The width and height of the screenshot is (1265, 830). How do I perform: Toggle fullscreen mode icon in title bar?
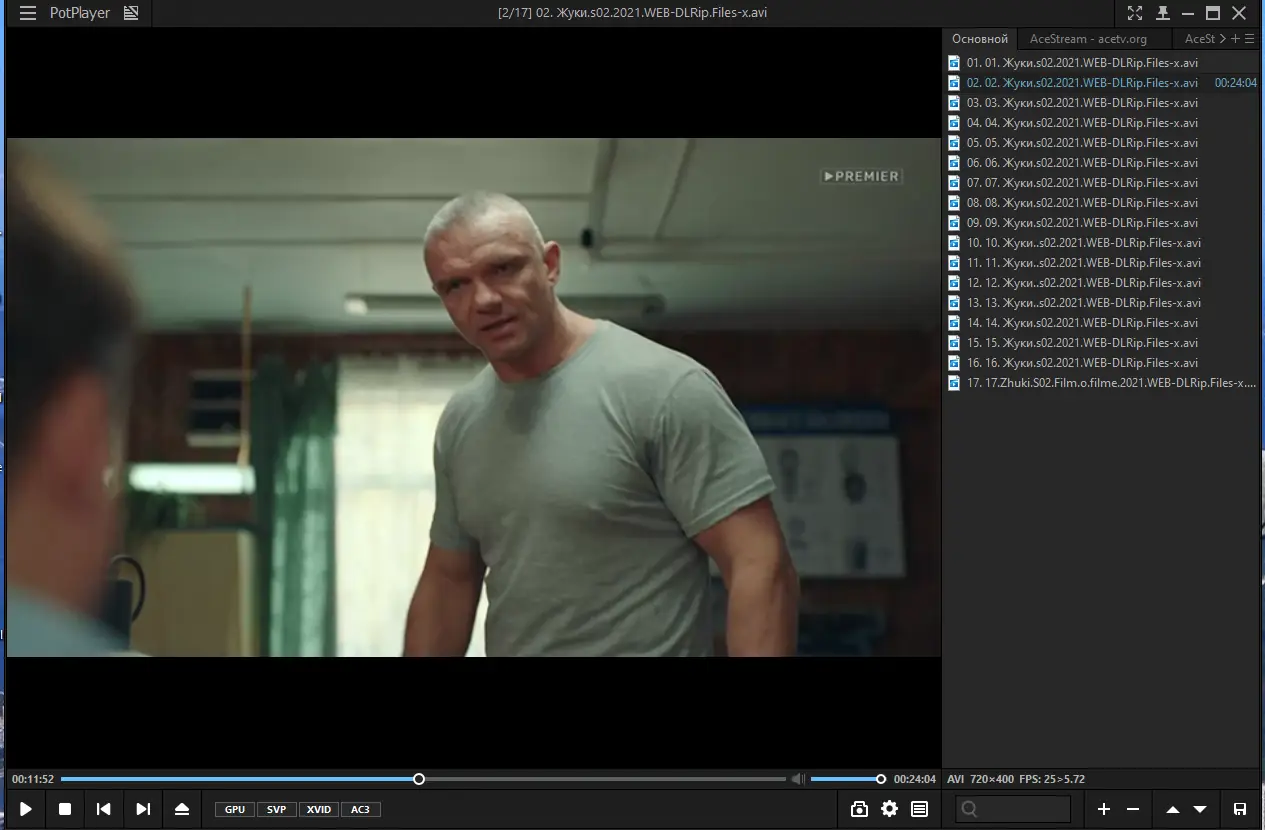point(1135,13)
